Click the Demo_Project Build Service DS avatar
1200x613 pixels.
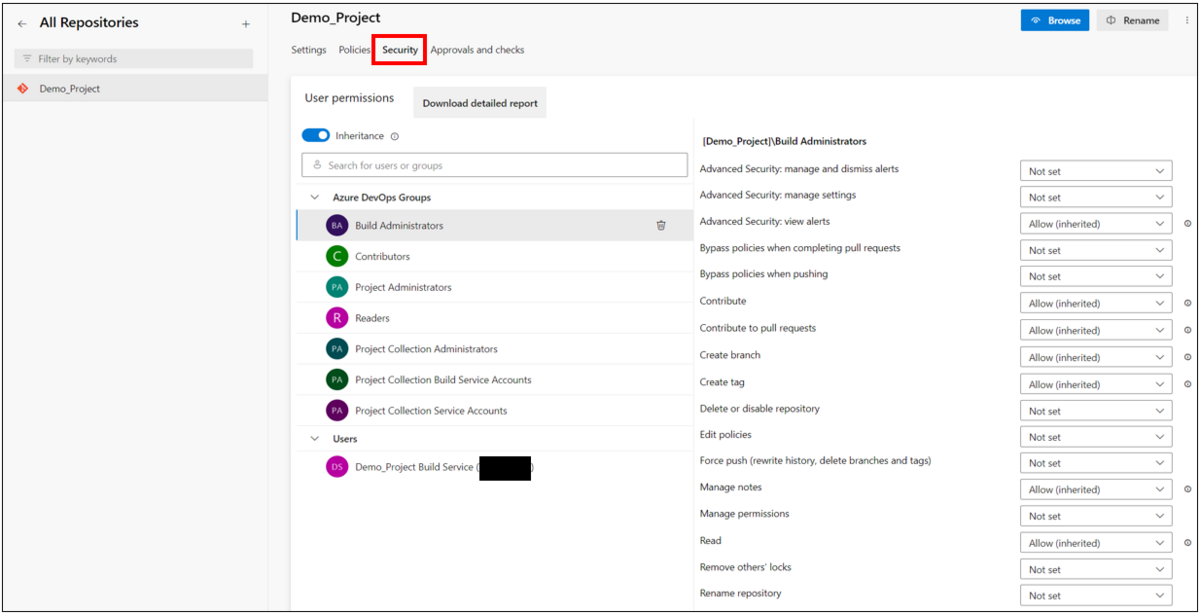337,467
